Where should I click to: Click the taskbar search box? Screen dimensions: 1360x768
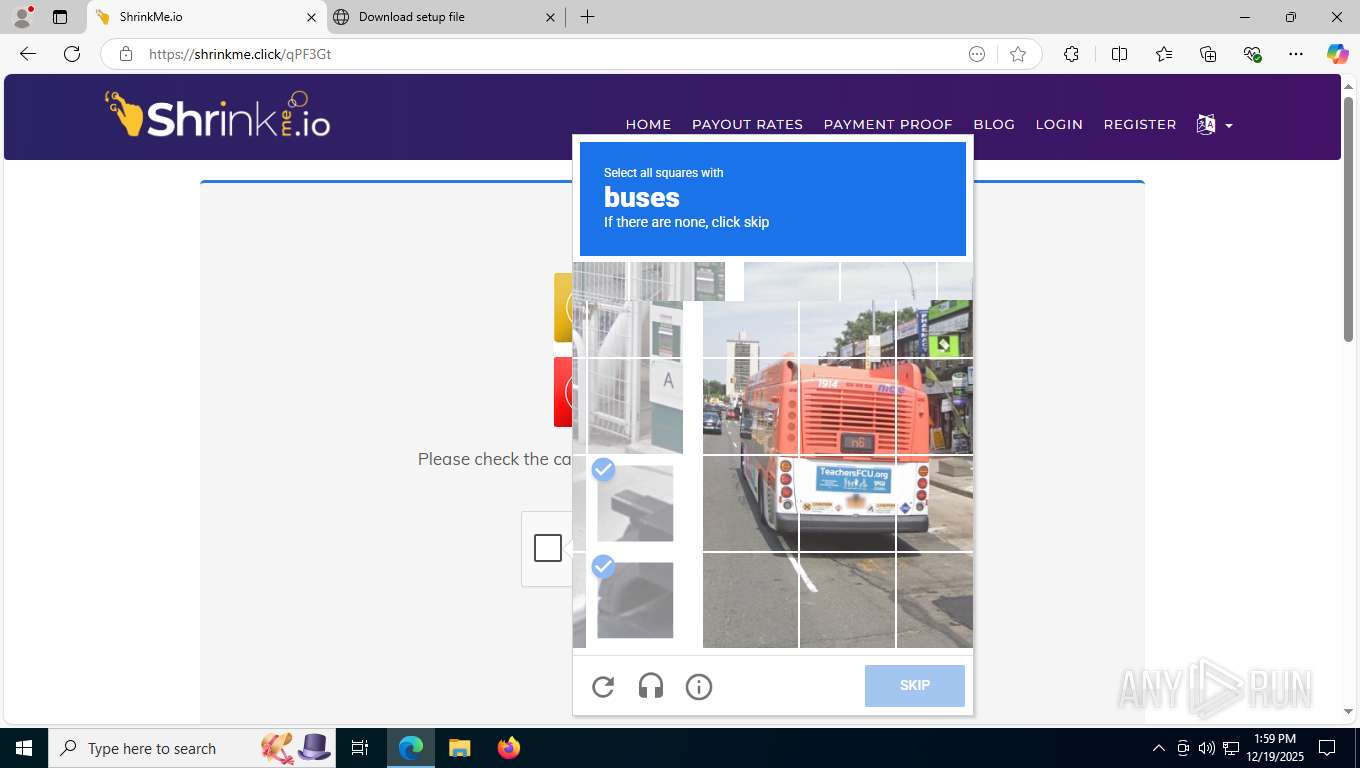(x=192, y=748)
